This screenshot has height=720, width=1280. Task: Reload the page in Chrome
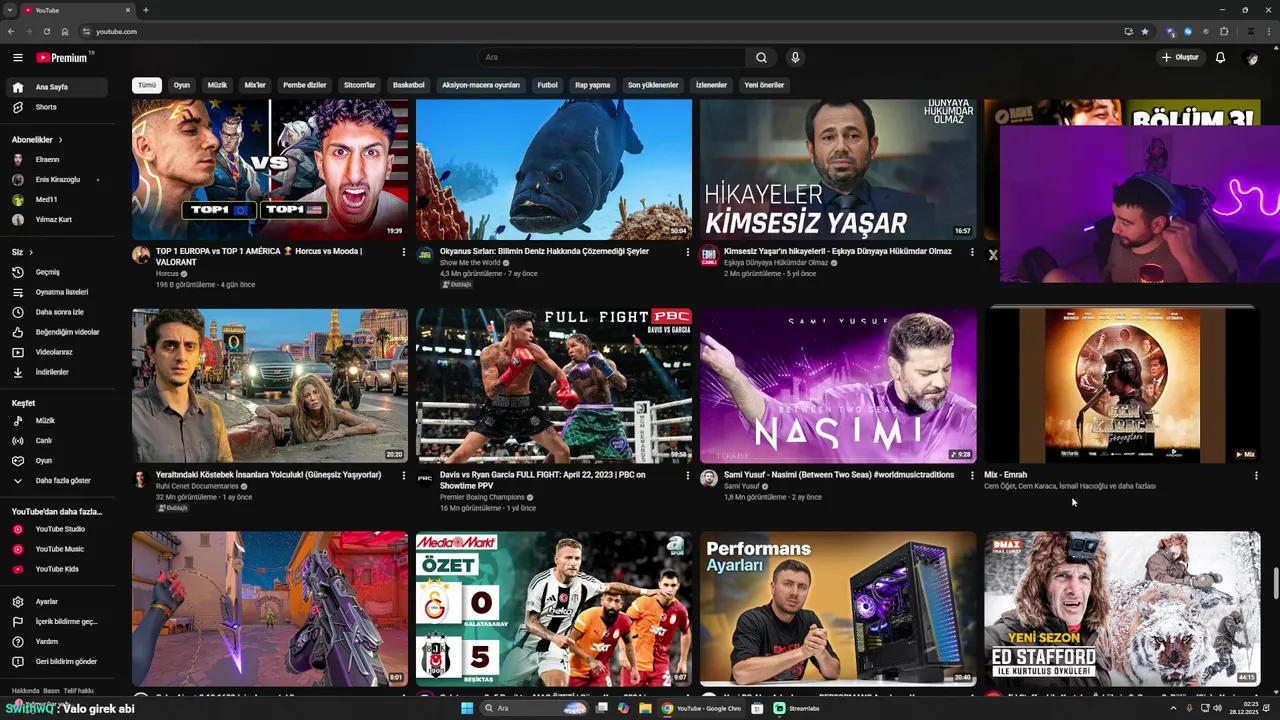pyautogui.click(x=47, y=31)
